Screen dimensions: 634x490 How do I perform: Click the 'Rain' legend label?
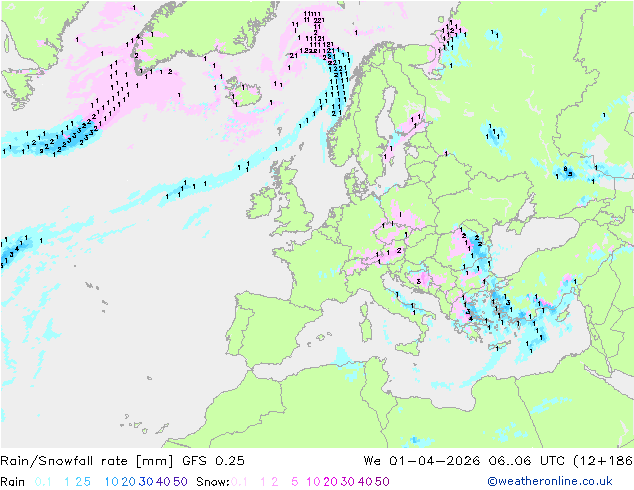13,482
